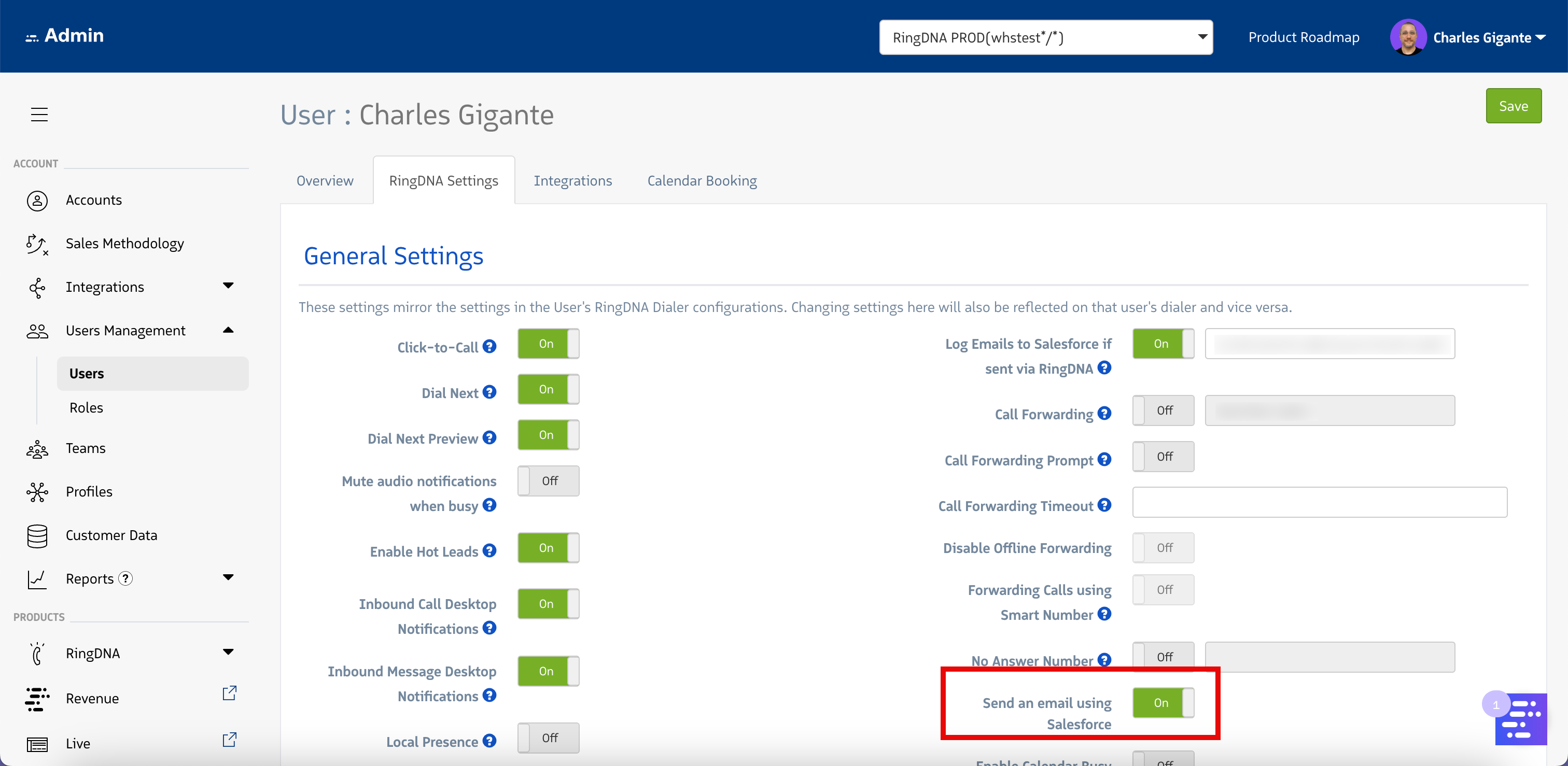Expand the Integrations sidebar section
1568x766 pixels.
point(228,286)
